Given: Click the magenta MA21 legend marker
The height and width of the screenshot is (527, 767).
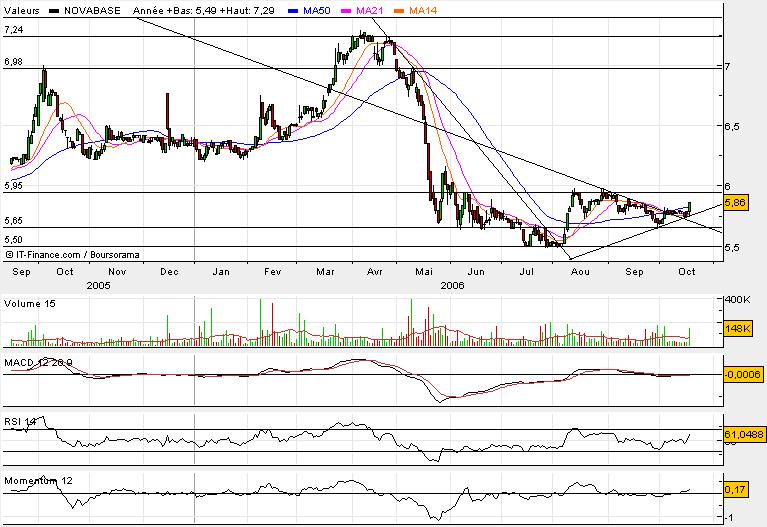Looking at the screenshot, I should click(346, 11).
